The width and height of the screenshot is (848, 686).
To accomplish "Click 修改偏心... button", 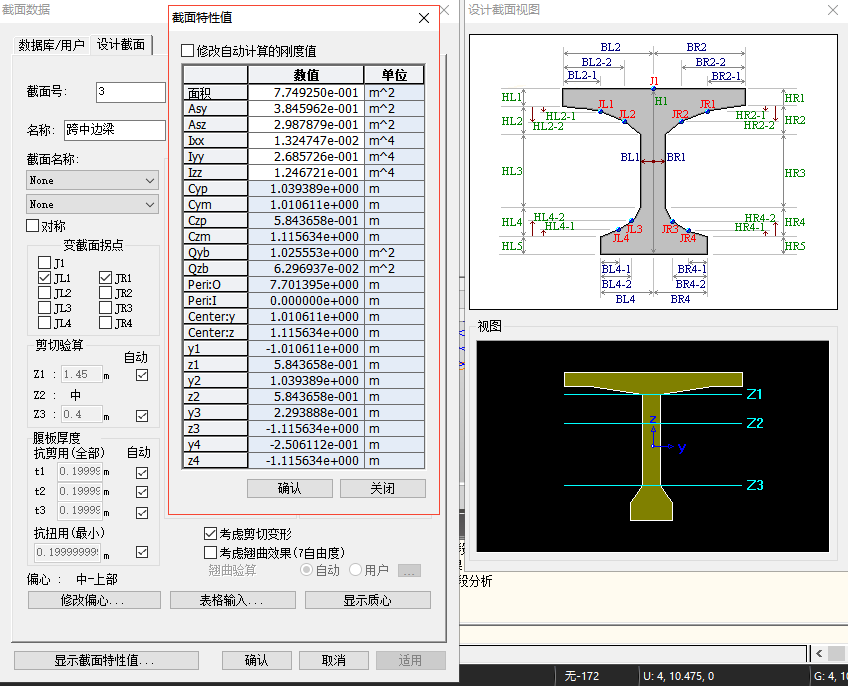I will coord(94,600).
